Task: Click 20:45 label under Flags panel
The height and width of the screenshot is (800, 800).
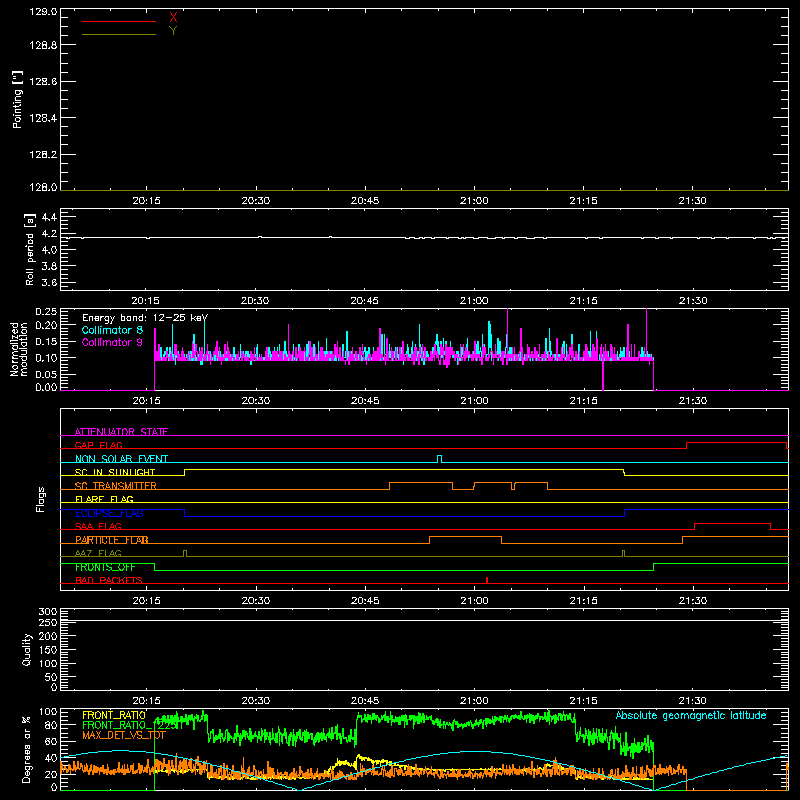Action: (365, 601)
